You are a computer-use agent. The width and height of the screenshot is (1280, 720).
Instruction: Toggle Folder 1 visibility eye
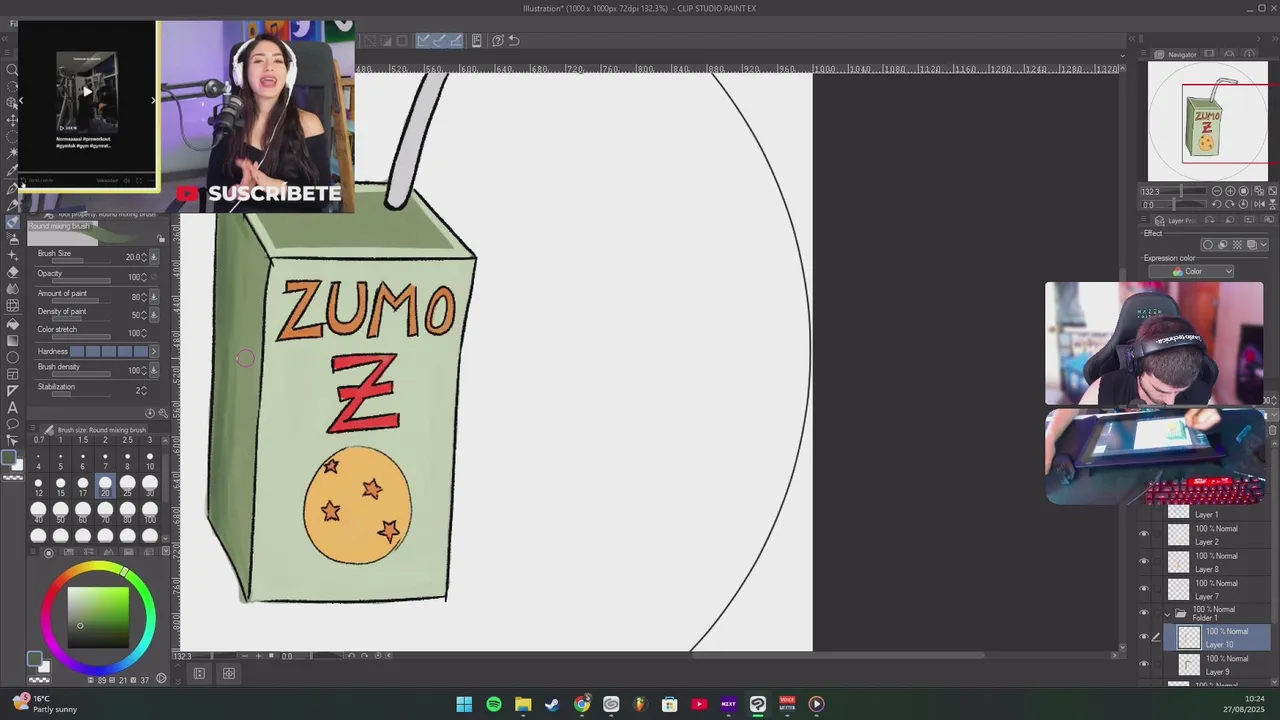(1144, 612)
